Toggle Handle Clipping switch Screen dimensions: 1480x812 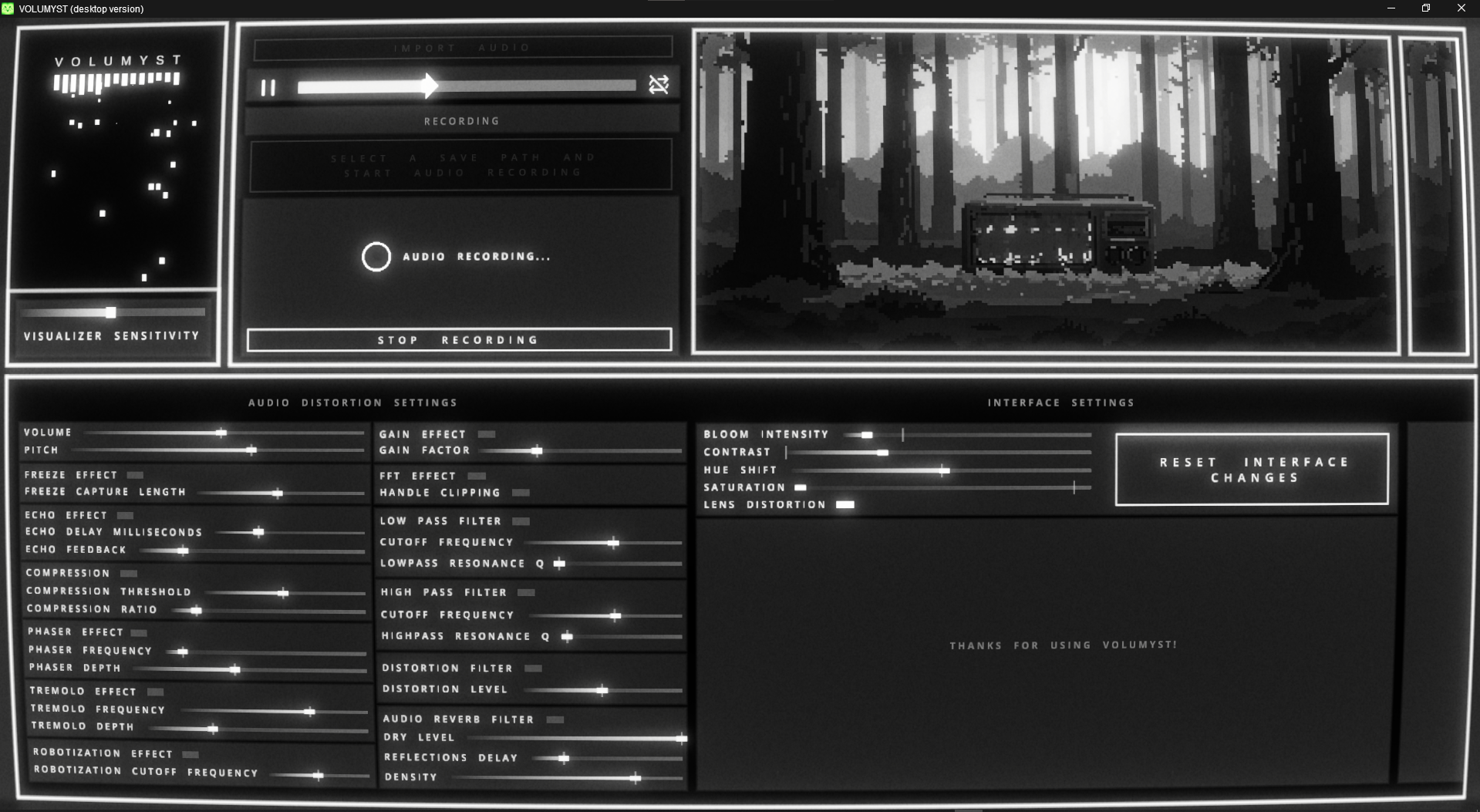[x=521, y=493]
